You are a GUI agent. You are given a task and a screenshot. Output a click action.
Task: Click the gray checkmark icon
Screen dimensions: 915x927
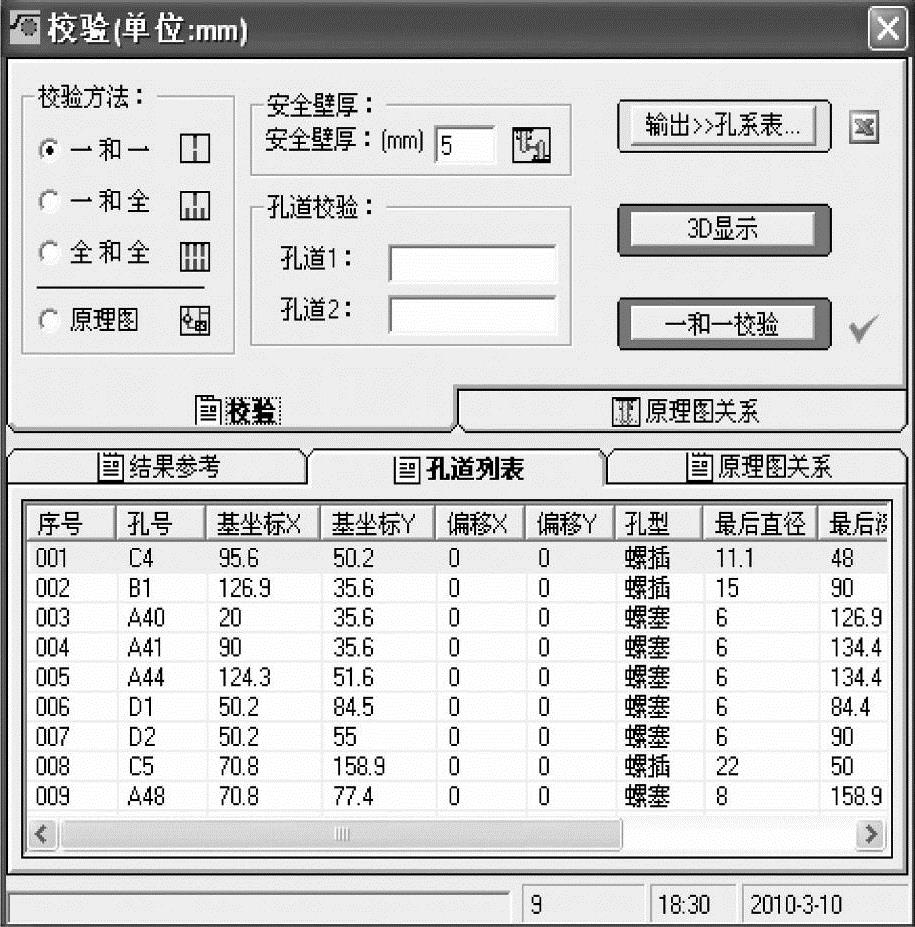[x=863, y=328]
